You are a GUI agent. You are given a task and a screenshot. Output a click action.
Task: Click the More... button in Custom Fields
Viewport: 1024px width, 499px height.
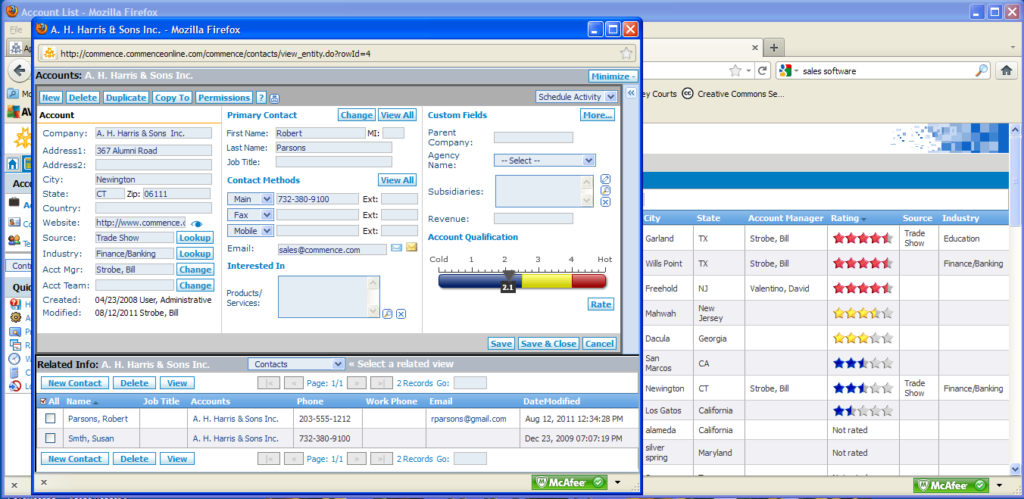(x=598, y=116)
